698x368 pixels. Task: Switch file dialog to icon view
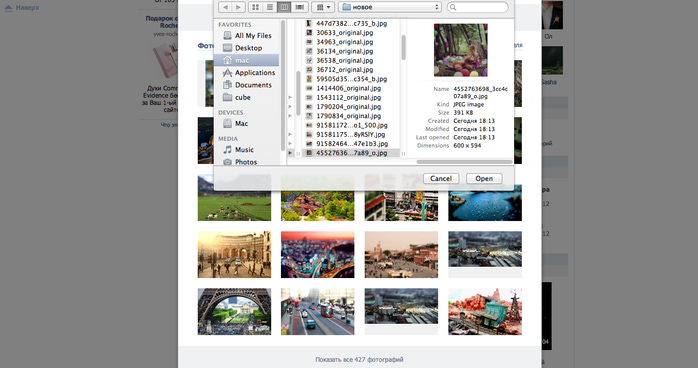pyautogui.click(x=256, y=7)
